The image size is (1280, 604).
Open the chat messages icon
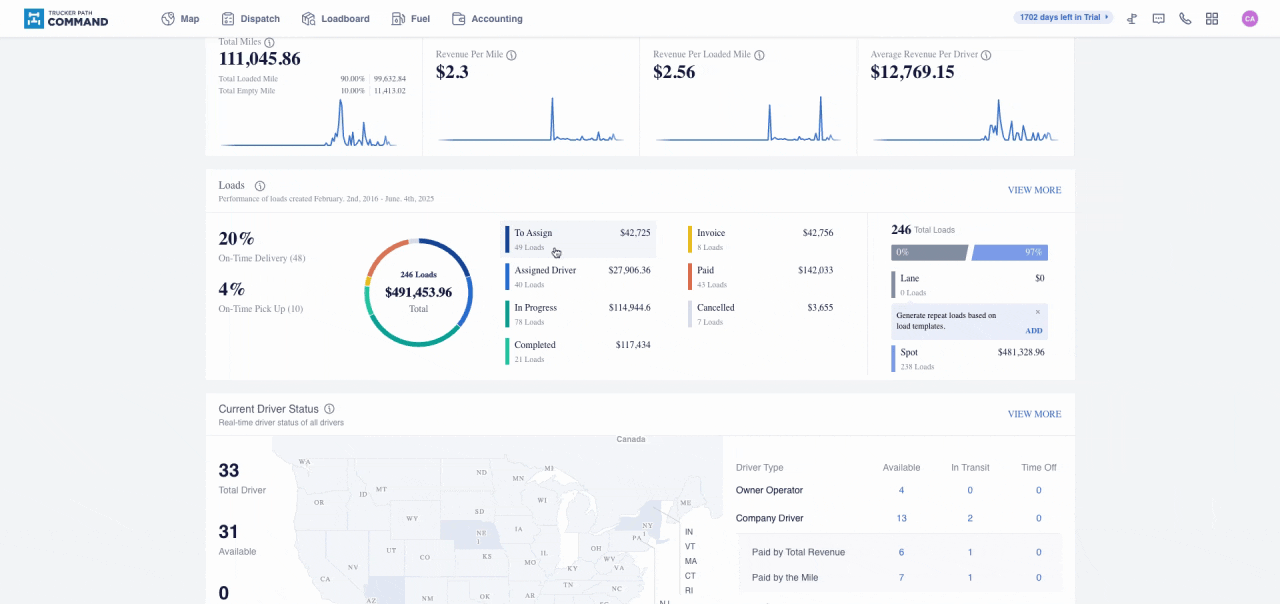1158,19
